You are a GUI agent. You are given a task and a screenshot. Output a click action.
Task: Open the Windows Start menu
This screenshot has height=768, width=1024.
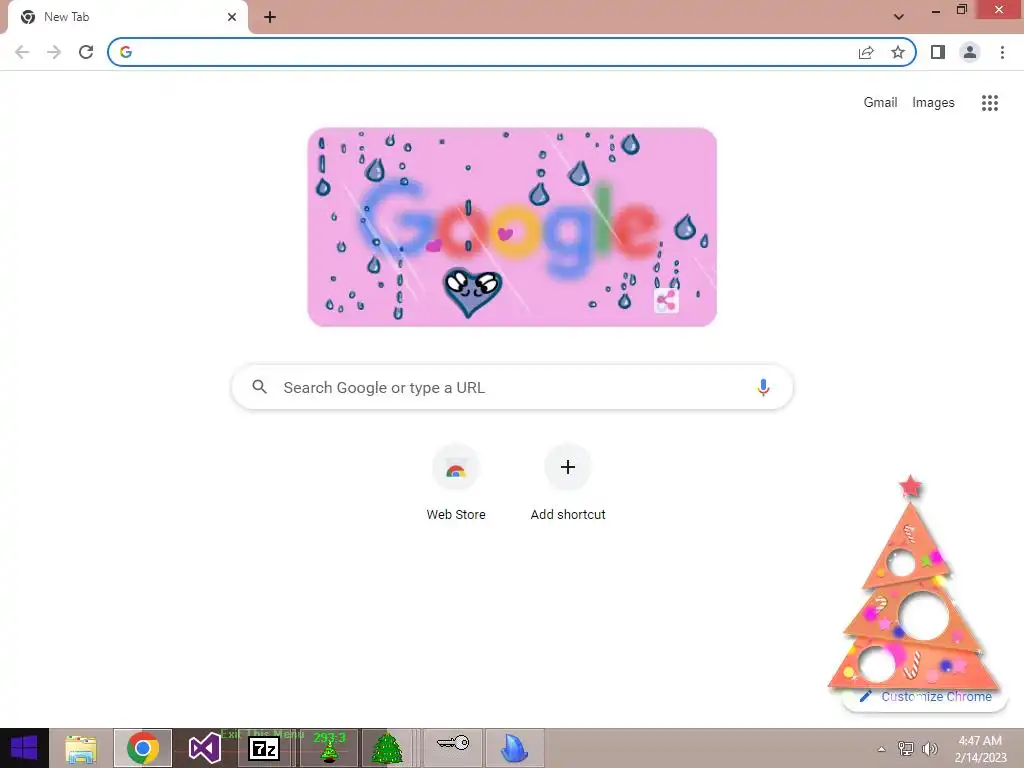(24, 748)
